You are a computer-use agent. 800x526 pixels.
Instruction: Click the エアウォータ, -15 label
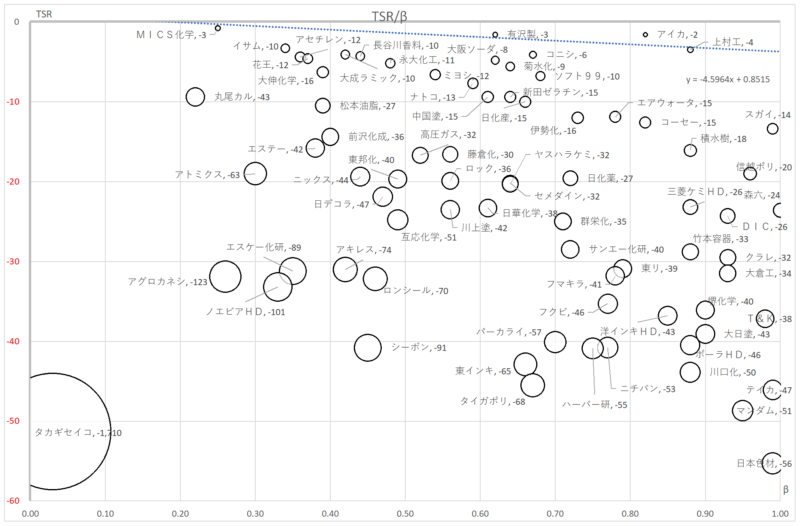click(x=674, y=104)
